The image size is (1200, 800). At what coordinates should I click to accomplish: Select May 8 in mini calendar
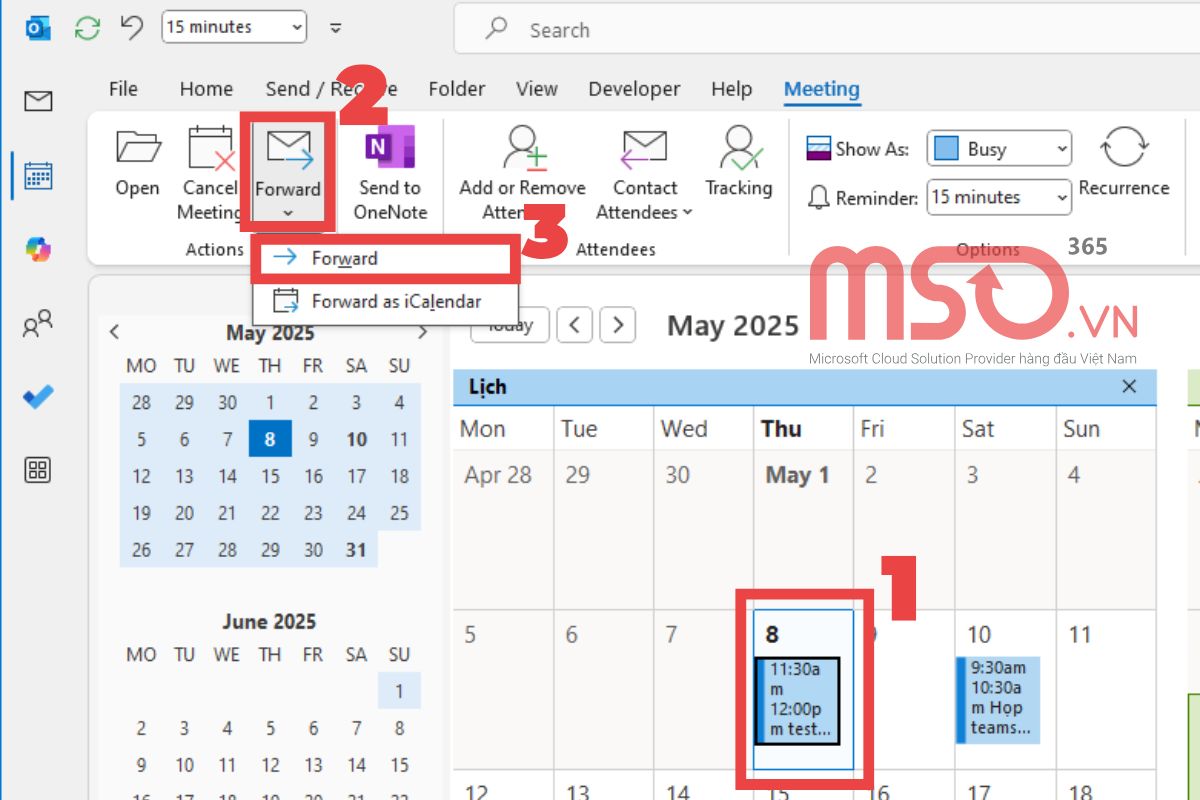[270, 439]
